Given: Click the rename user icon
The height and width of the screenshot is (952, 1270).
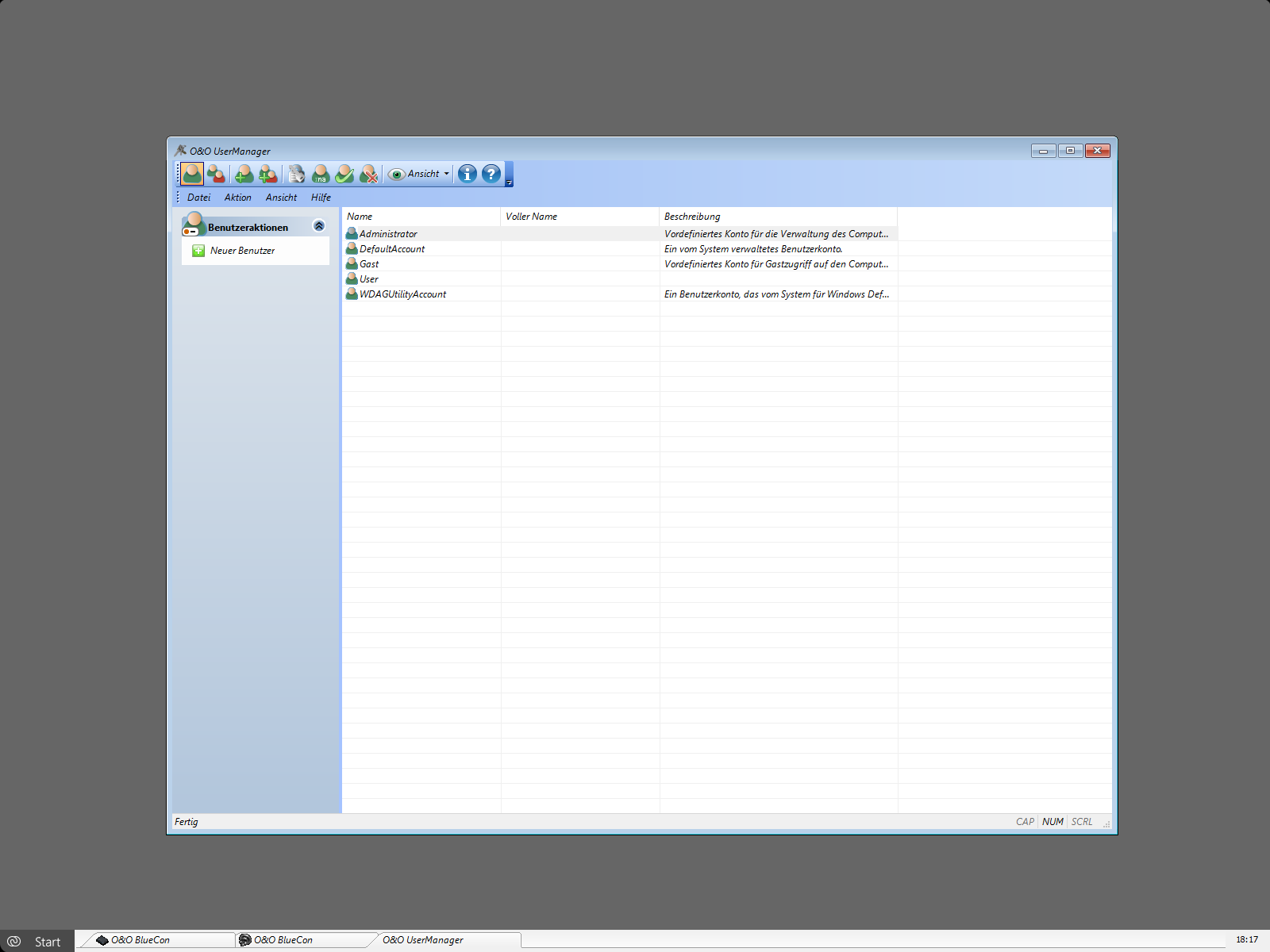Looking at the screenshot, I should (x=321, y=174).
